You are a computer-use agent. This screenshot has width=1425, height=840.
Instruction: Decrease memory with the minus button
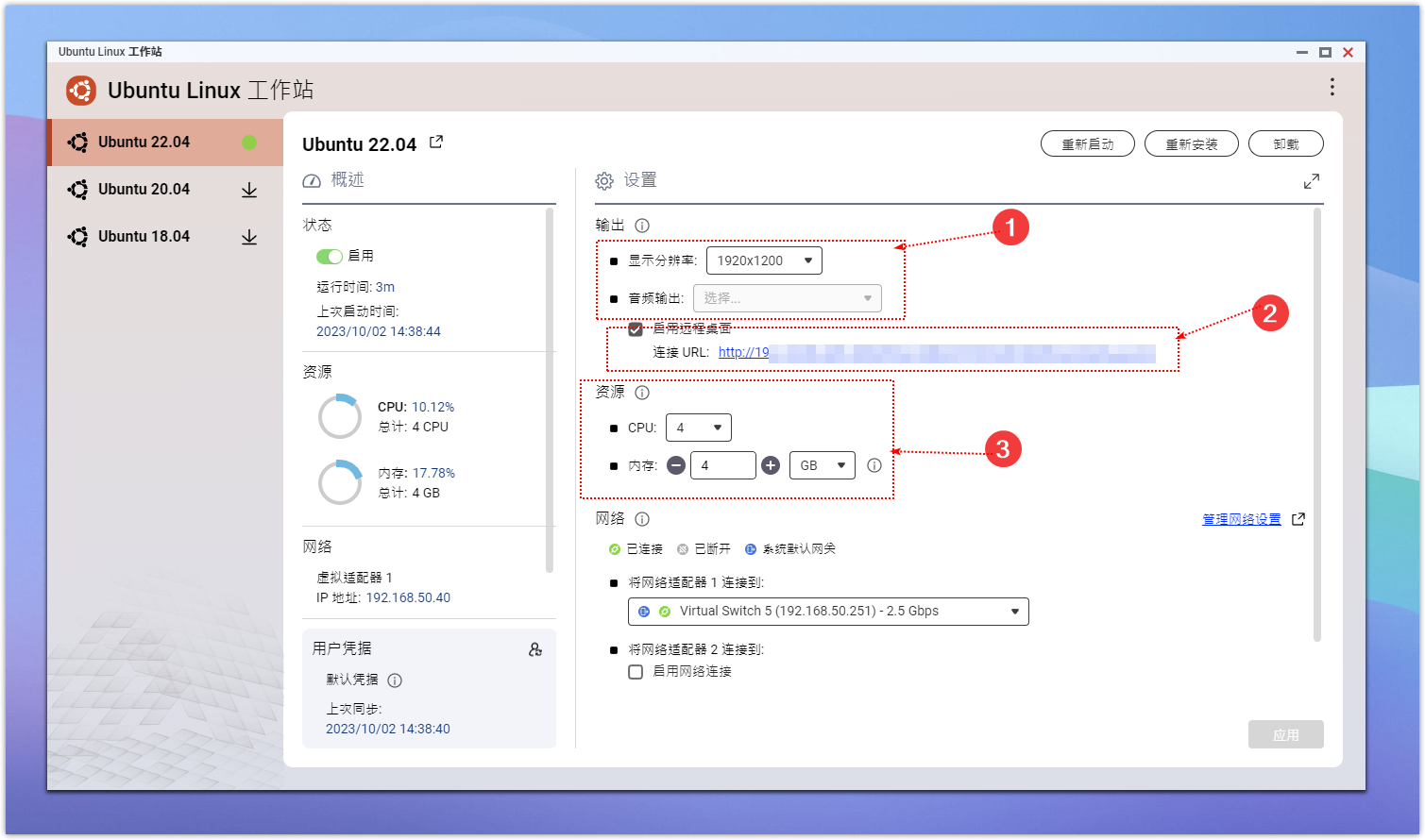(x=676, y=465)
